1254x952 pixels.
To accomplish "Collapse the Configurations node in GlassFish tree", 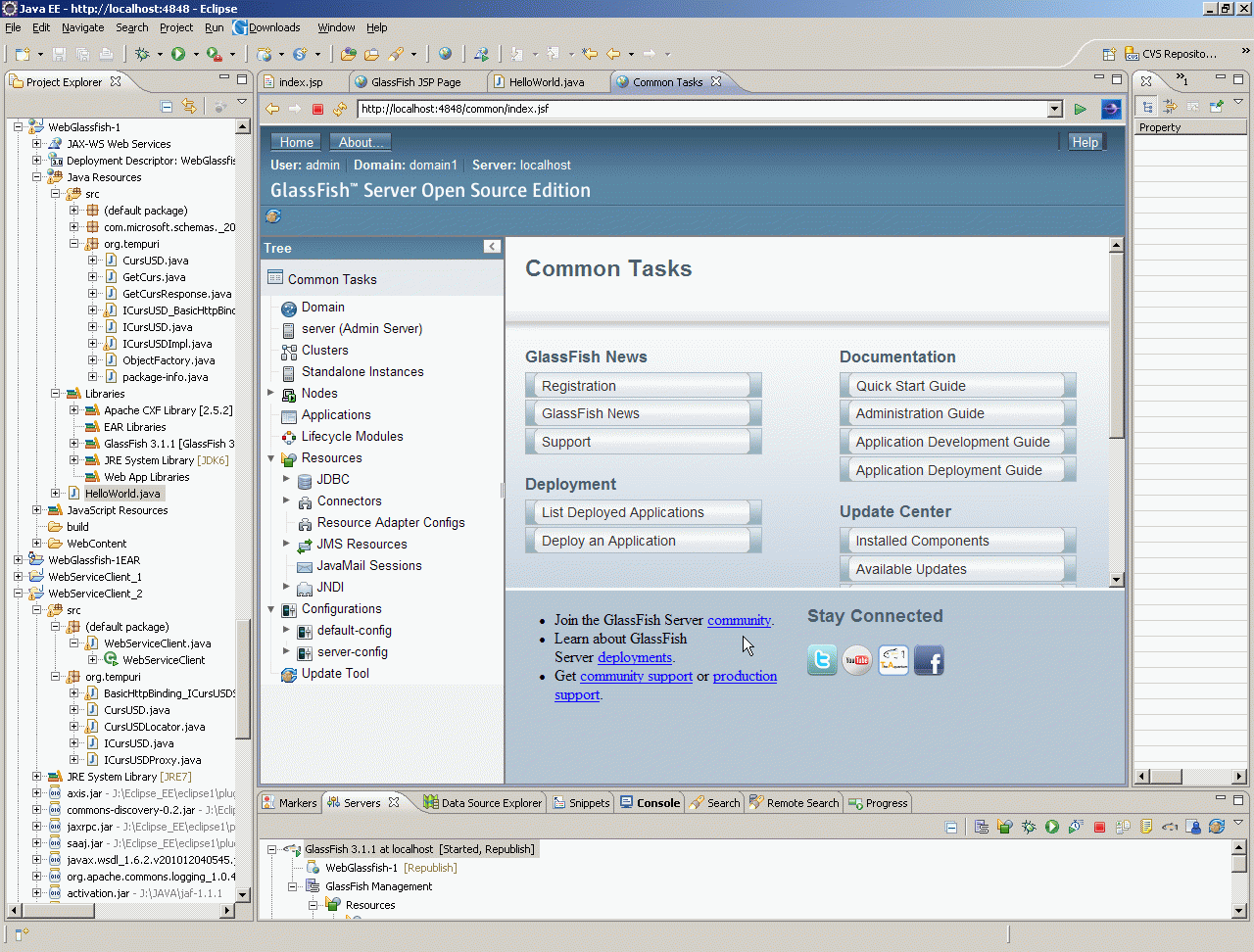I will (x=271, y=608).
